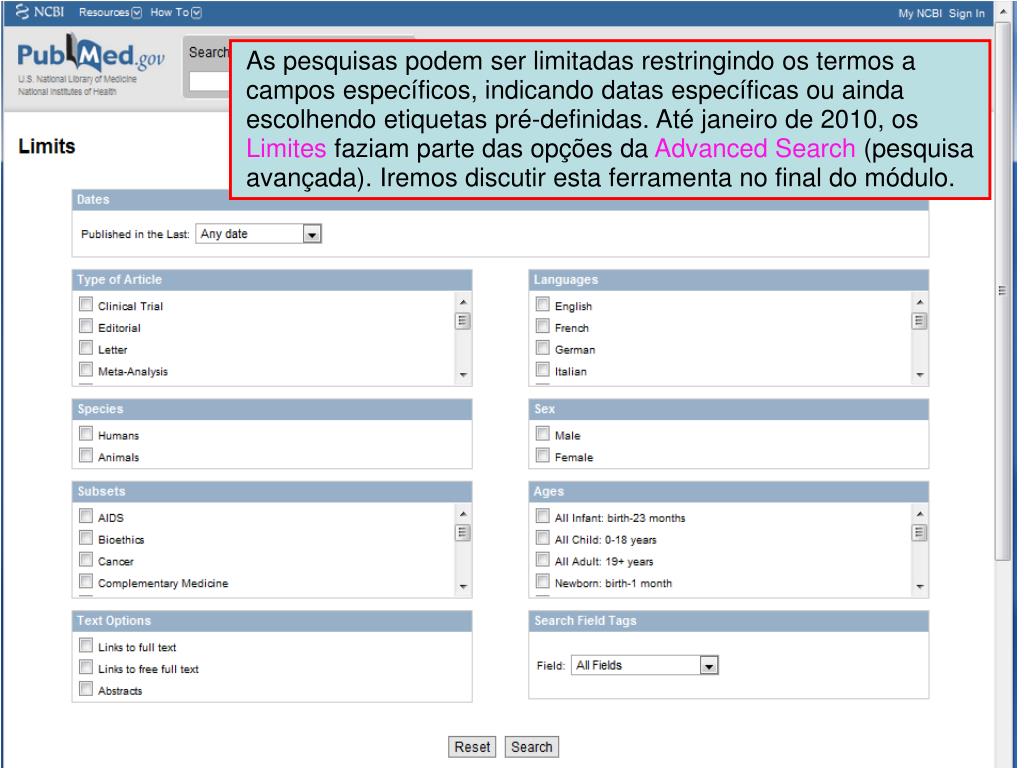This screenshot has height=768, width=1024.
Task: Open the Resources menu
Action: point(110,12)
